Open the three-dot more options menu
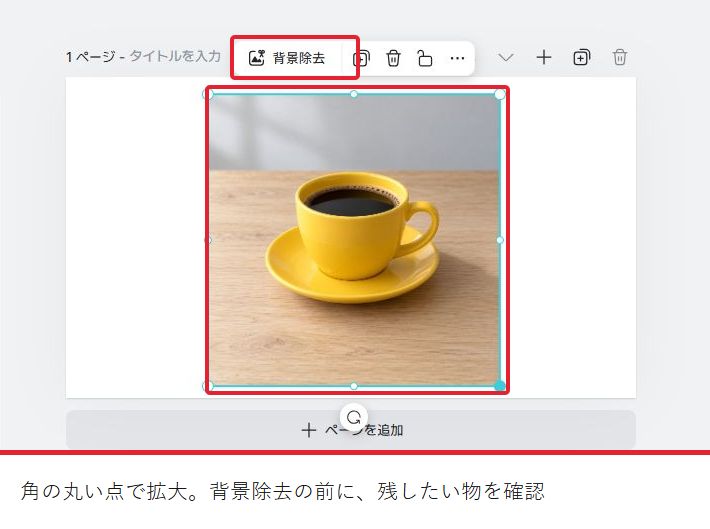Image resolution: width=710 pixels, height=529 pixels. pos(457,58)
